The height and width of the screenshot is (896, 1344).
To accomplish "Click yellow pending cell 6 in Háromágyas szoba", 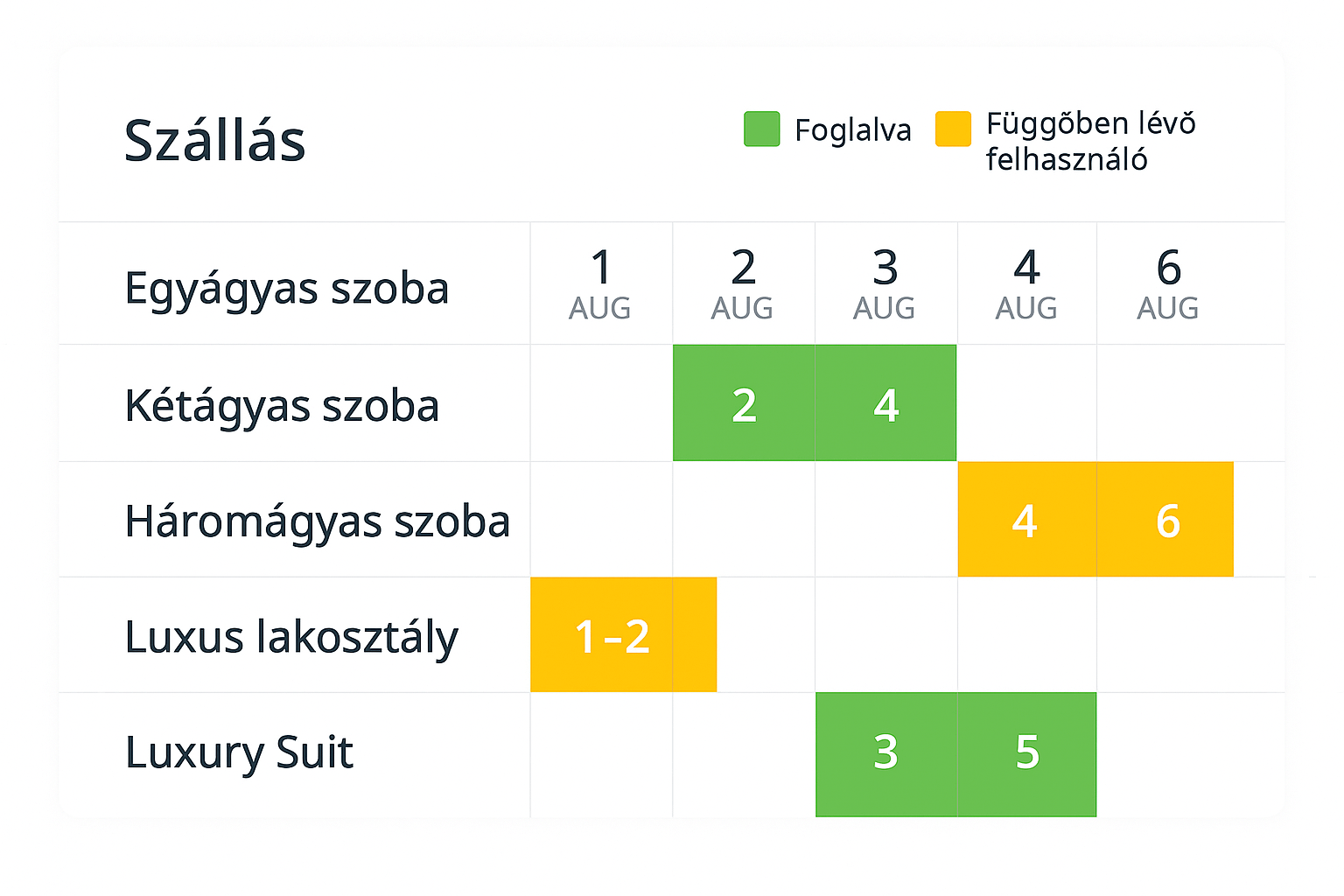I will [x=1167, y=520].
